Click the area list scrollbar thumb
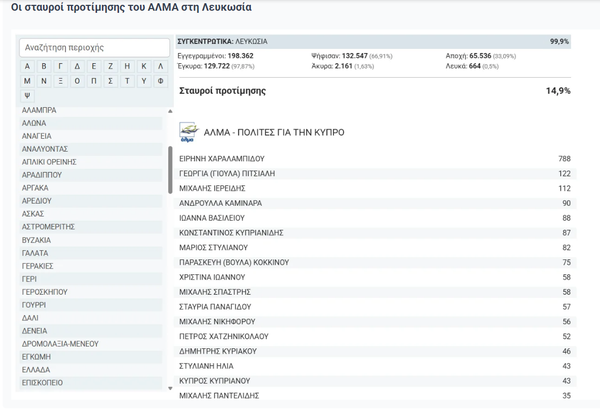This screenshot has height=419, width=600. 170,170
